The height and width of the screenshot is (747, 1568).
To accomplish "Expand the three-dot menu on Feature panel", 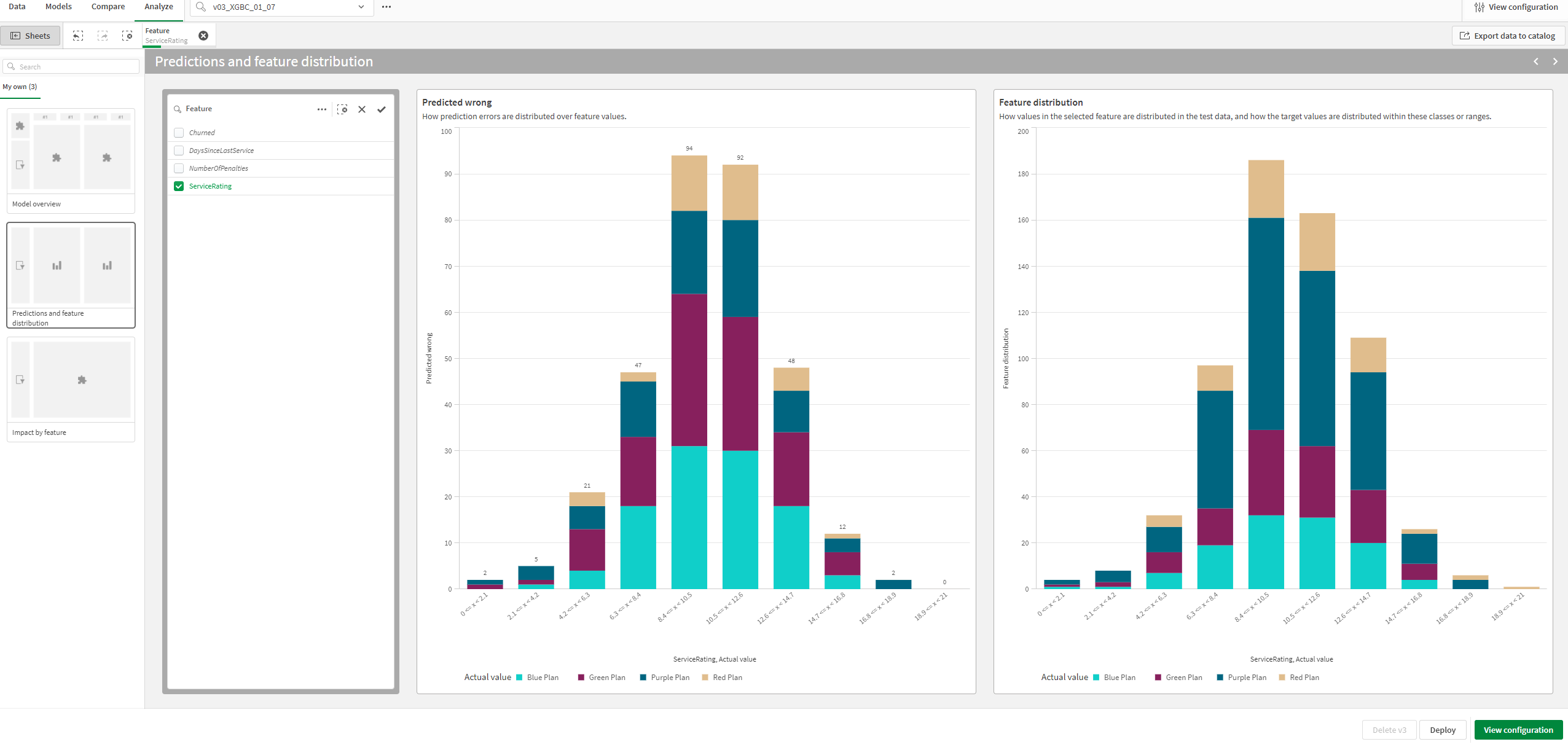I will point(322,108).
